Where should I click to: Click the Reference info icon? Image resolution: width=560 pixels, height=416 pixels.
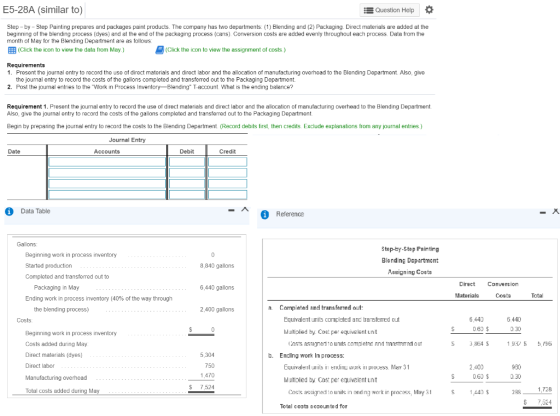pos(265,214)
